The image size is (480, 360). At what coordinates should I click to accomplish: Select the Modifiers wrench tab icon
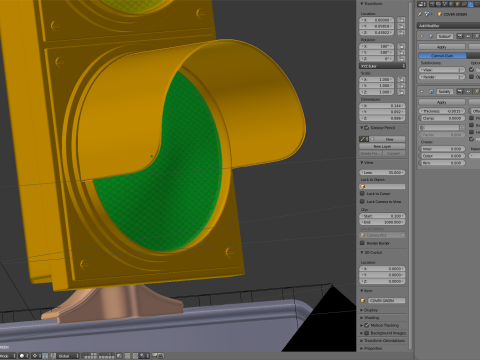pos(471,4)
